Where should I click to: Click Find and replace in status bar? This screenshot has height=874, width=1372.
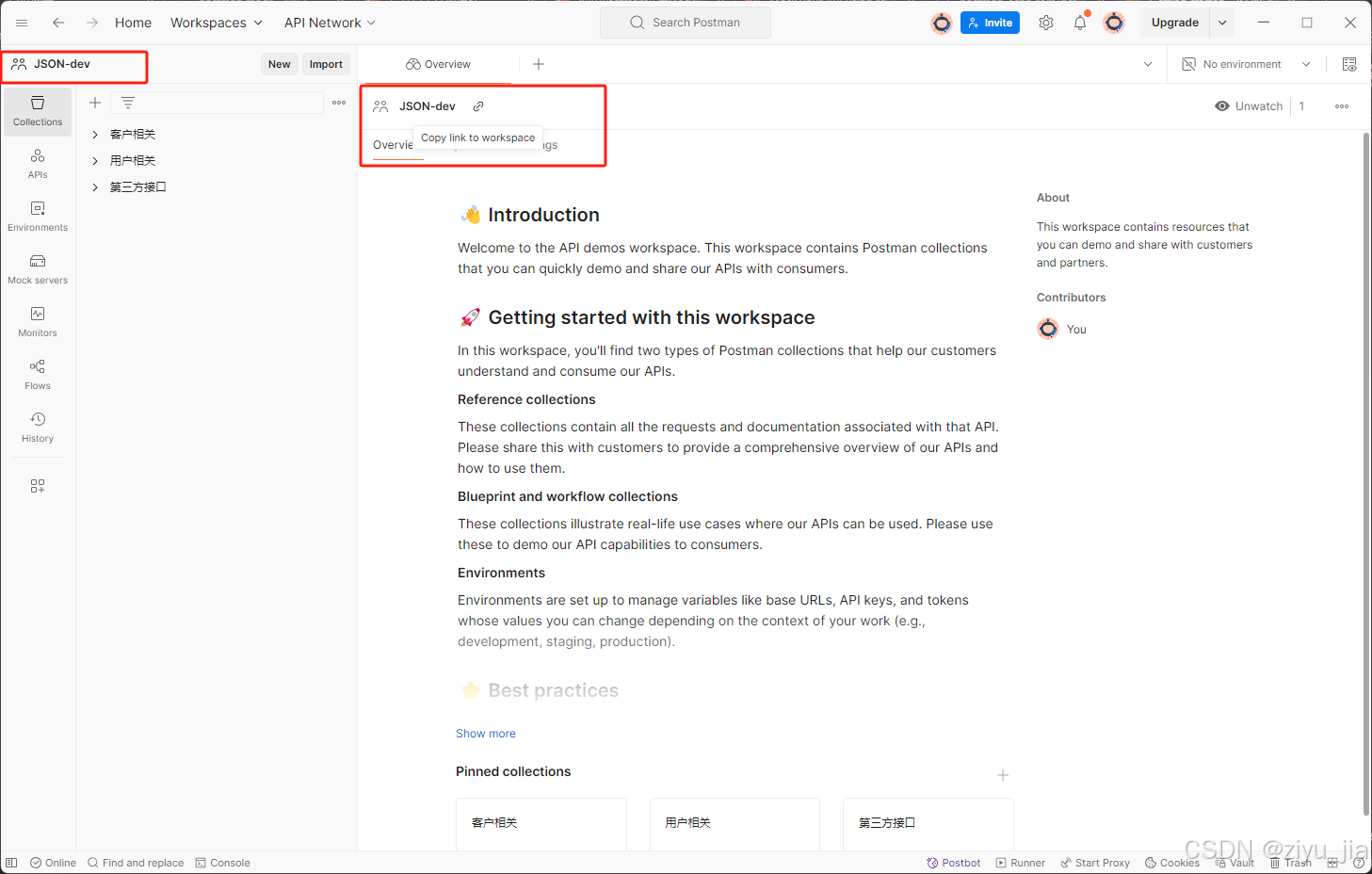click(x=136, y=863)
